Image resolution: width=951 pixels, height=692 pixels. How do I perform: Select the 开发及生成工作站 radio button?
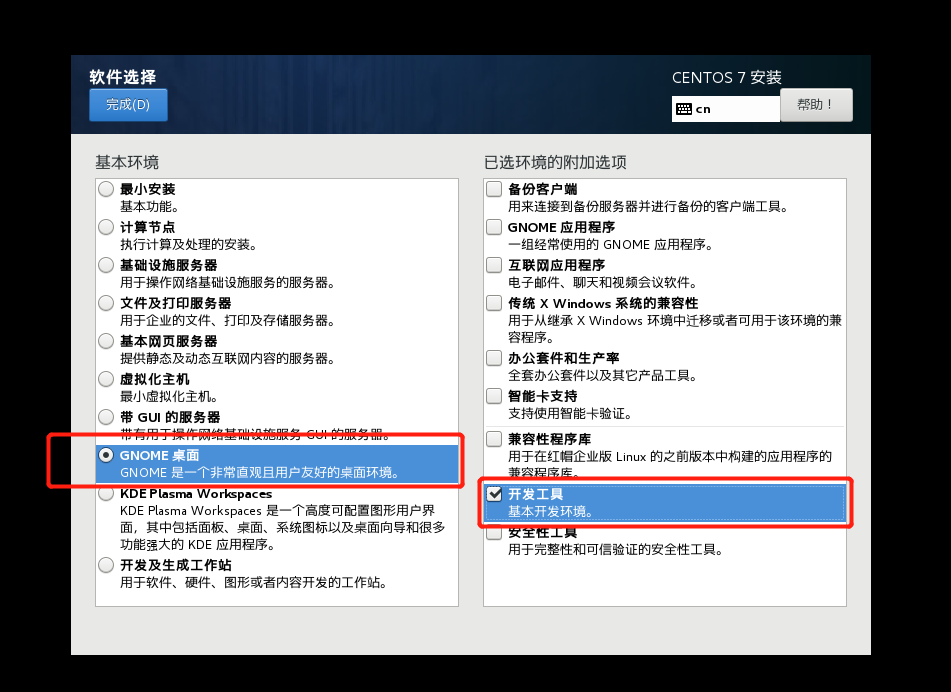tap(106, 565)
